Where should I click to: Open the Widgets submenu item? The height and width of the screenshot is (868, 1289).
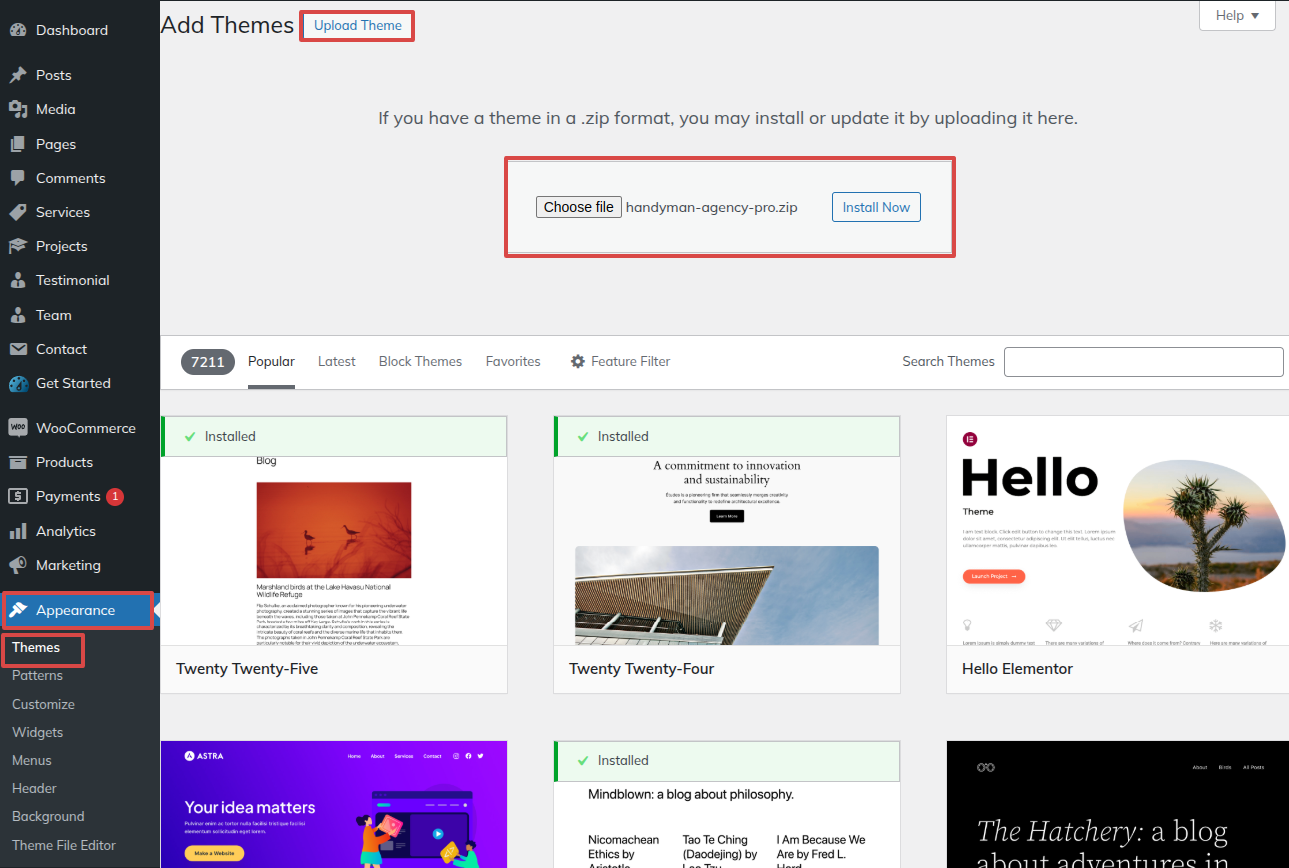click(x=37, y=732)
